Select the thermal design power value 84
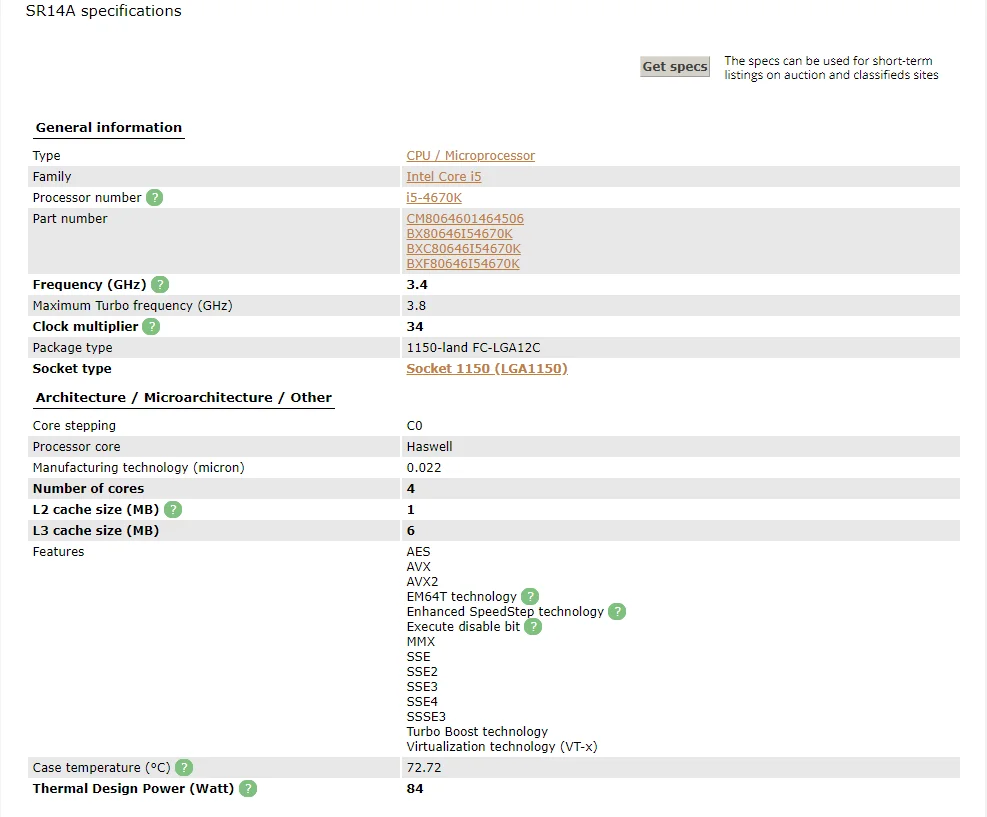 (415, 789)
